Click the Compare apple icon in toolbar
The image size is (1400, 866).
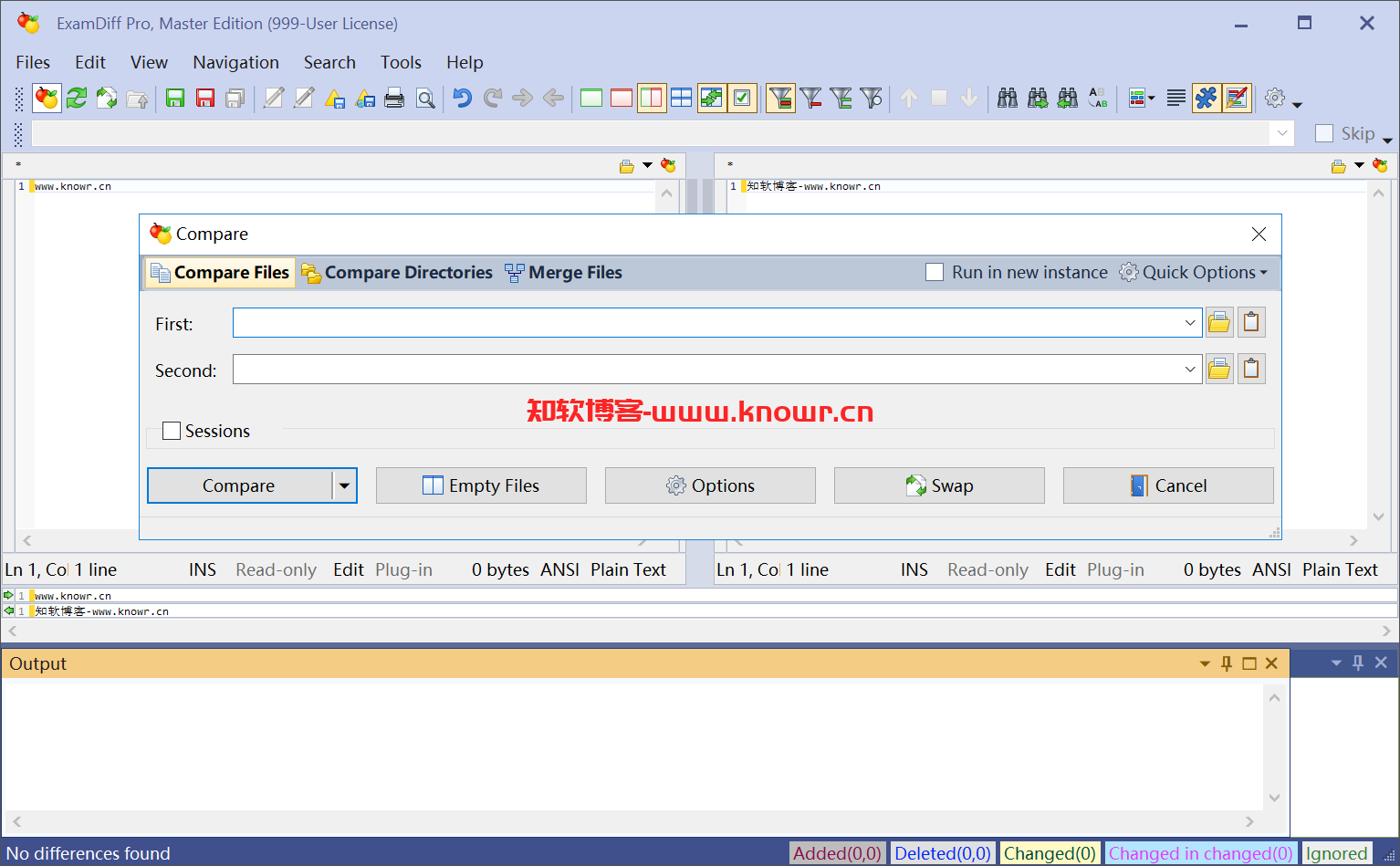coord(47,98)
